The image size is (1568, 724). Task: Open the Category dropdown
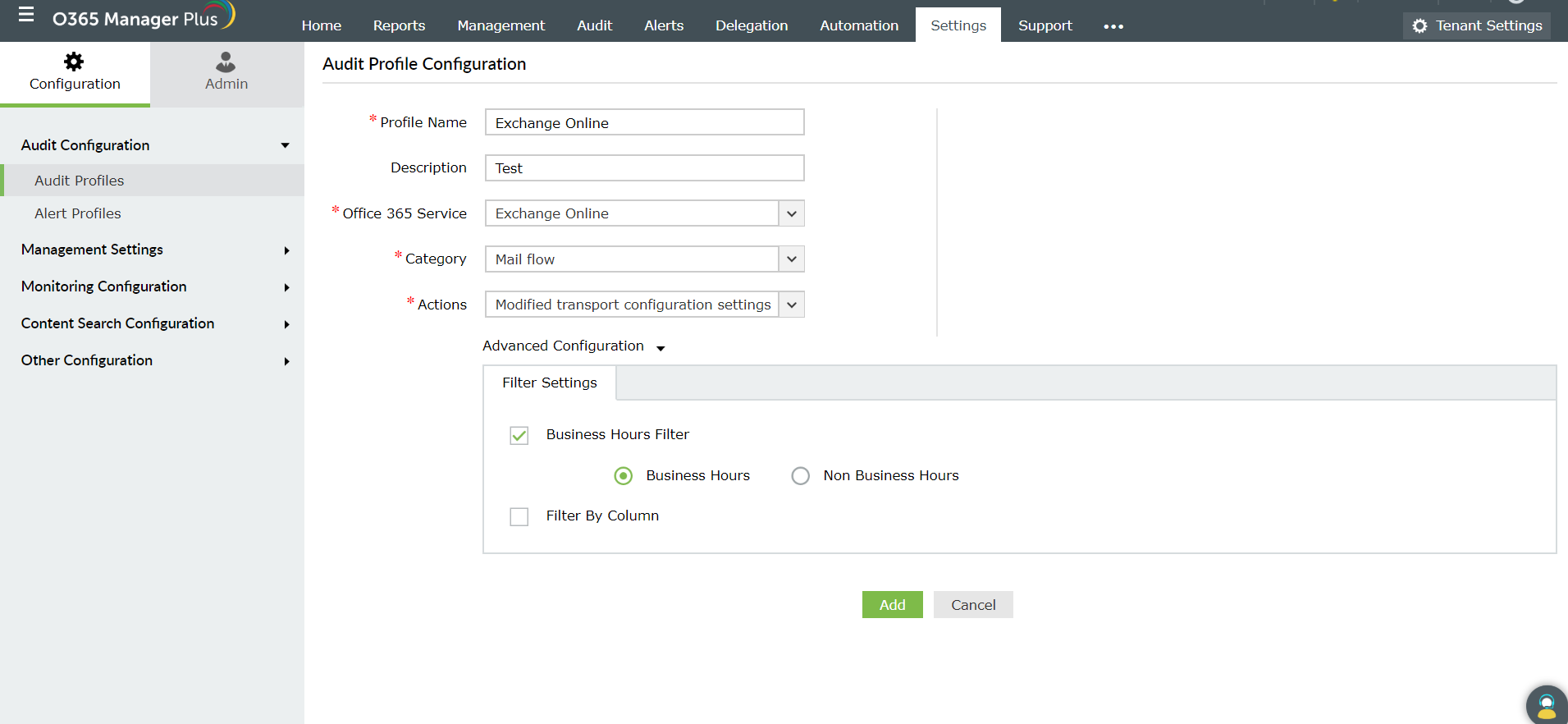[x=791, y=259]
